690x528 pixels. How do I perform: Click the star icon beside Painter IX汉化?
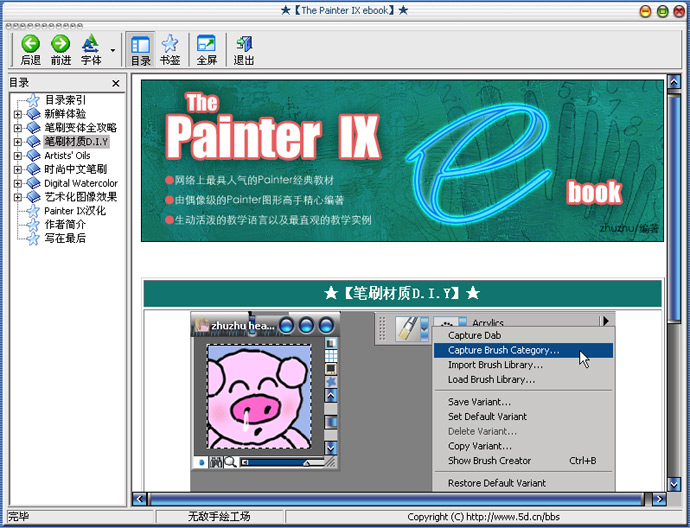click(x=33, y=211)
